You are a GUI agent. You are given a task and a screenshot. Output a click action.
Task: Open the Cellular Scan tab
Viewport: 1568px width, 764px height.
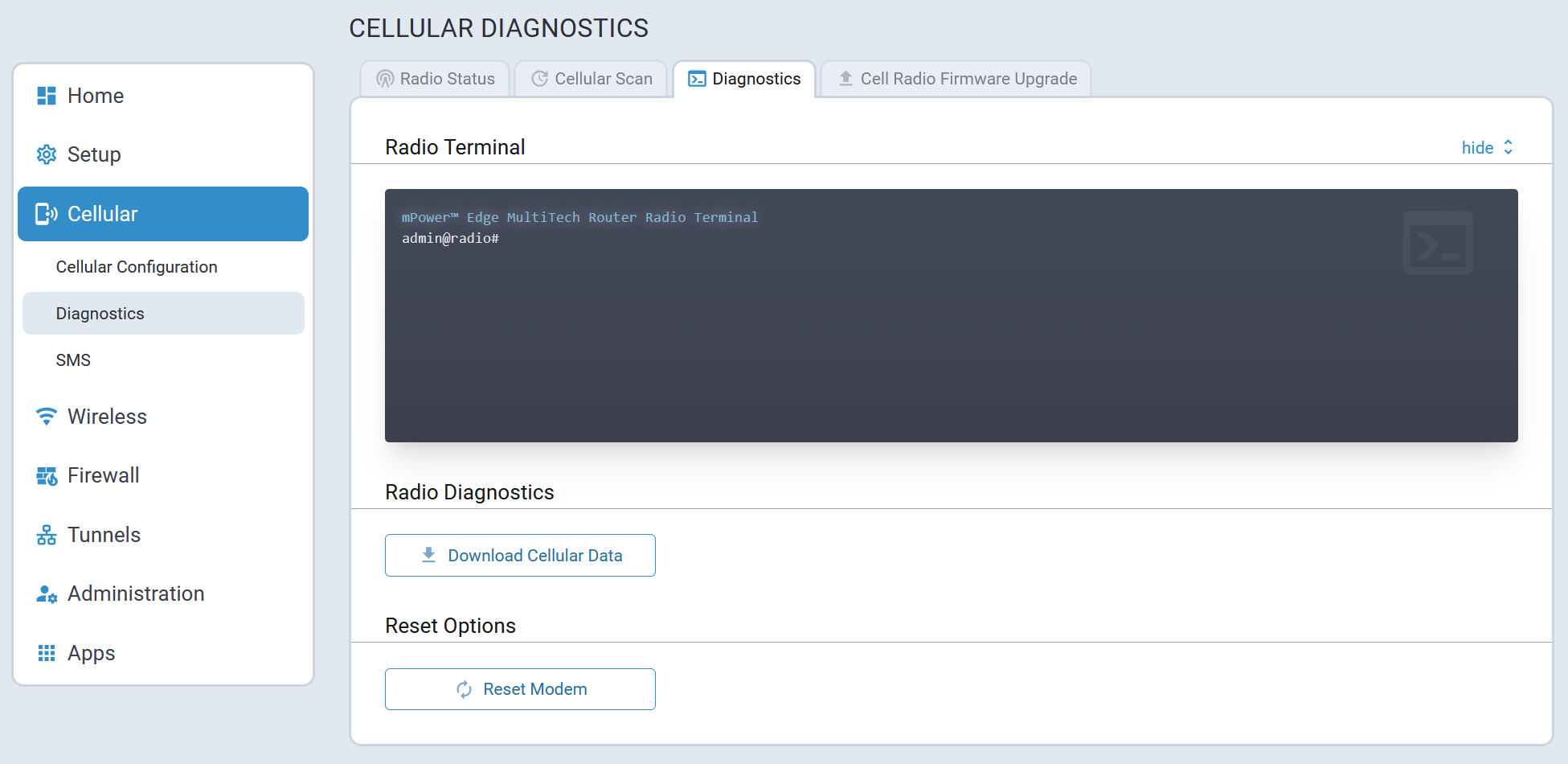click(592, 79)
